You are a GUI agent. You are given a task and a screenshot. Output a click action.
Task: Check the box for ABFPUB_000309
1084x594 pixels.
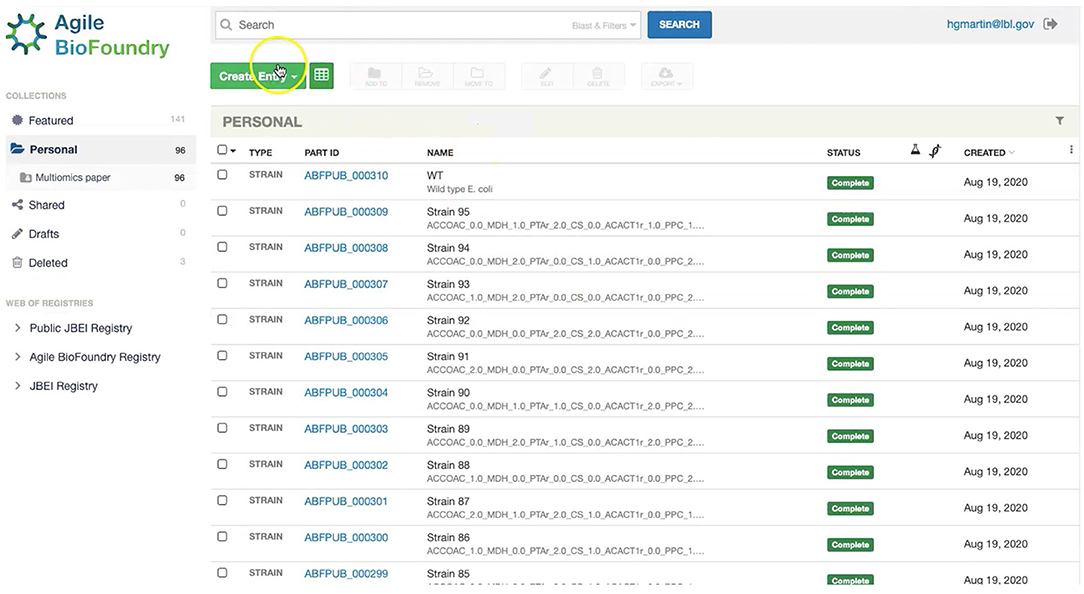[222, 211]
